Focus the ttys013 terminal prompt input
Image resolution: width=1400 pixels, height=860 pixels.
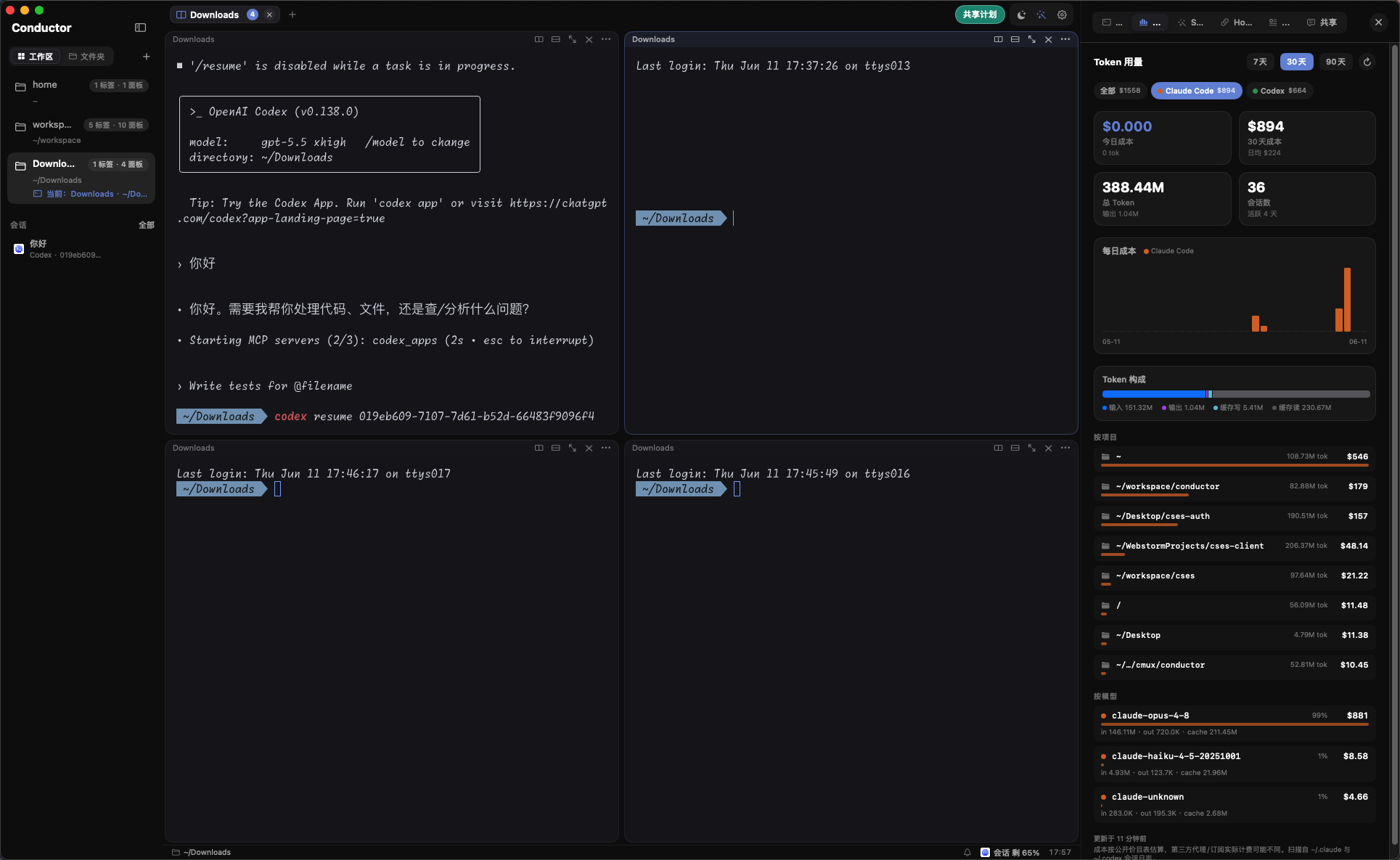tap(734, 218)
